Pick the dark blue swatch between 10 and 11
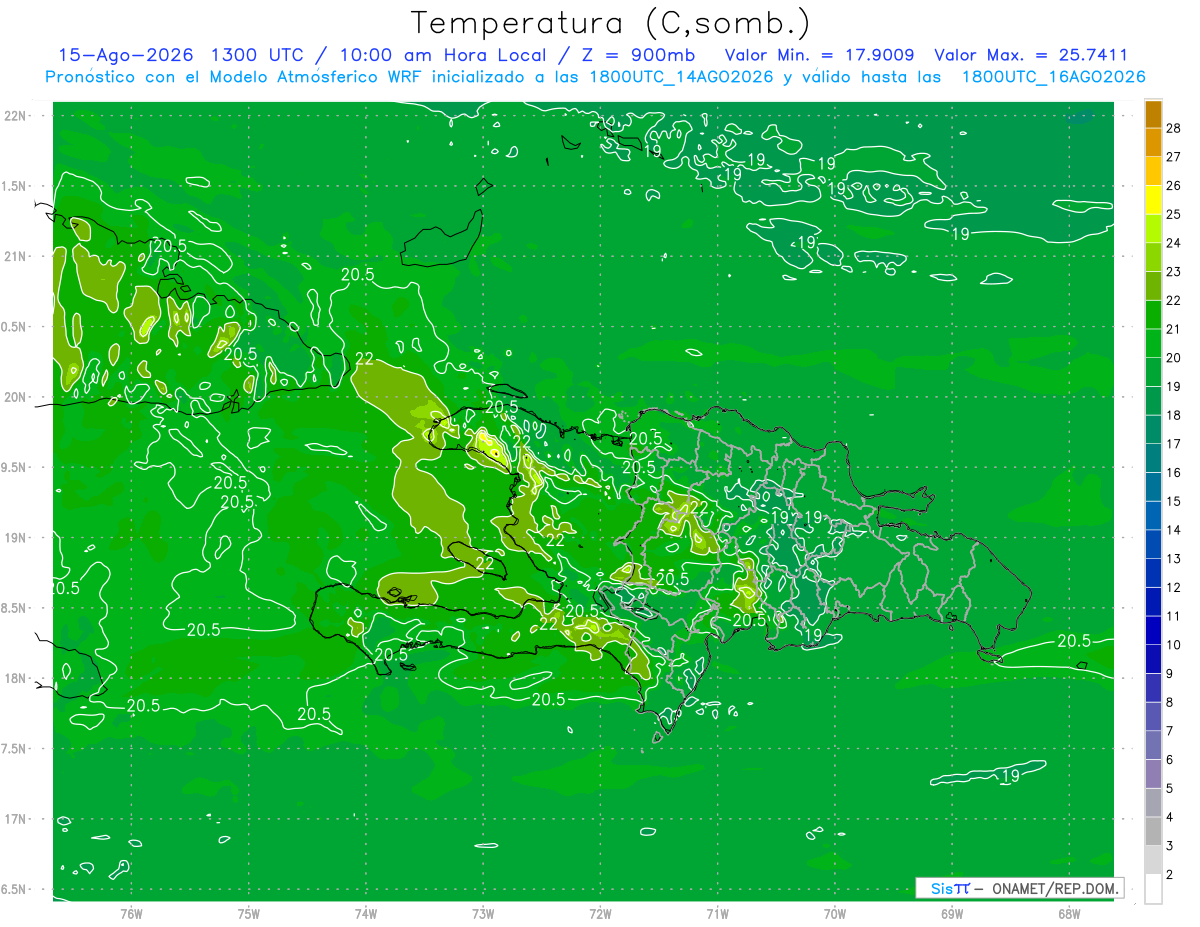This screenshot has width=1200, height=927. click(x=1153, y=630)
